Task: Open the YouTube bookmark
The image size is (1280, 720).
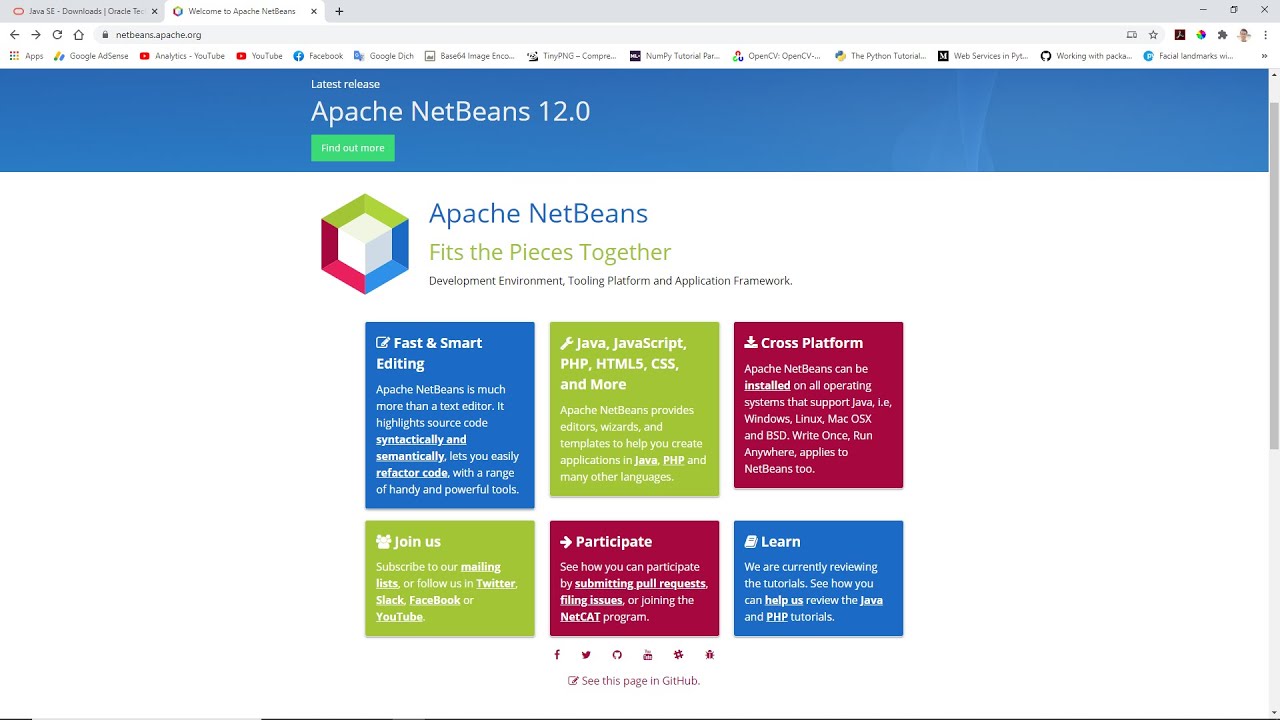Action: [x=259, y=56]
